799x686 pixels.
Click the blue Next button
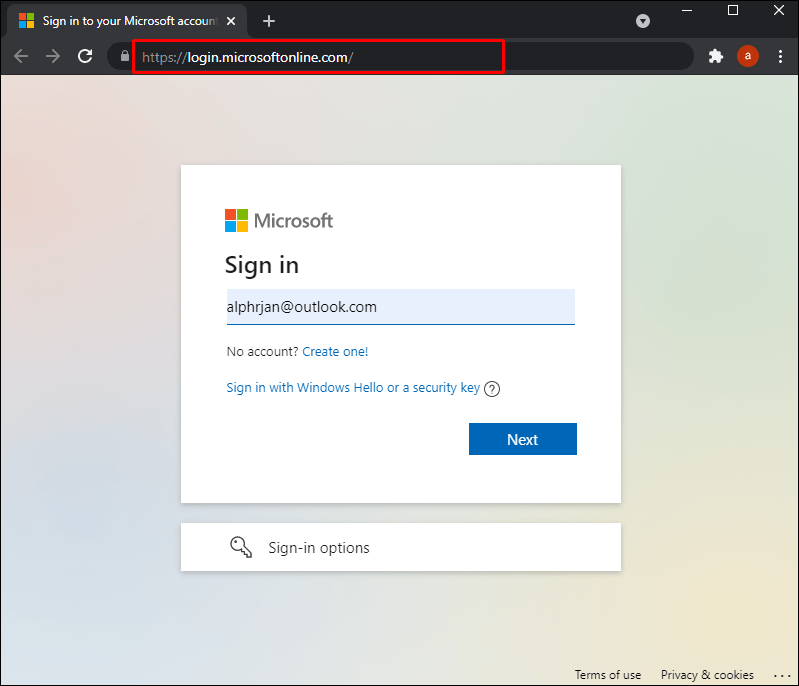click(523, 439)
